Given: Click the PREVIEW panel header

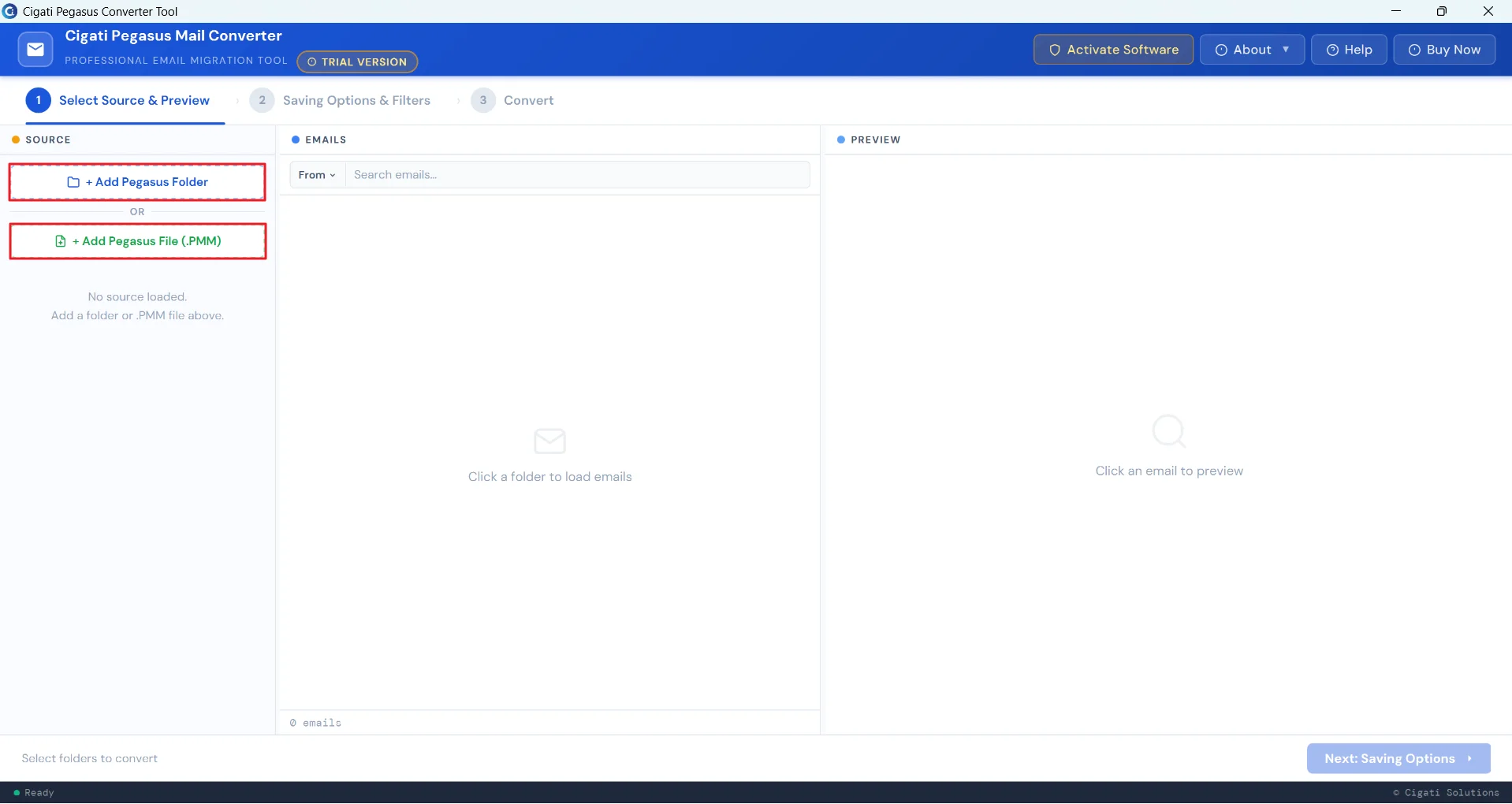Looking at the screenshot, I should click(x=875, y=140).
